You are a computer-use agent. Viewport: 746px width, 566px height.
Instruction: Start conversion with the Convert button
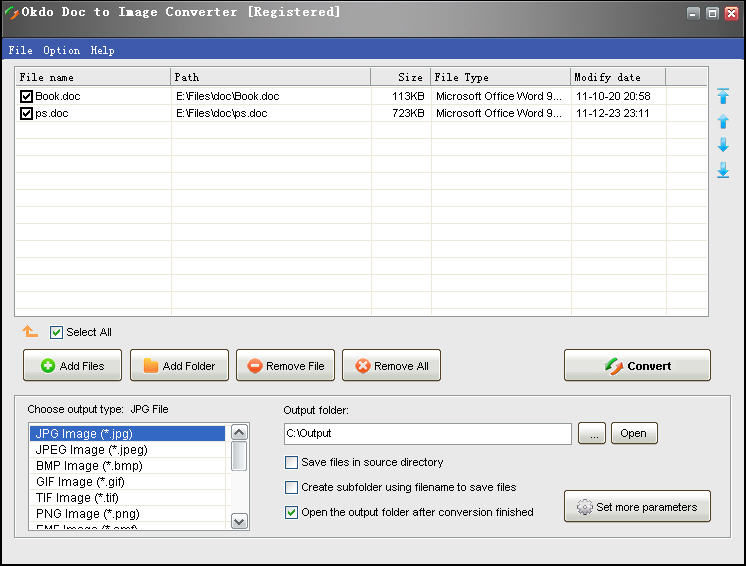coord(637,366)
